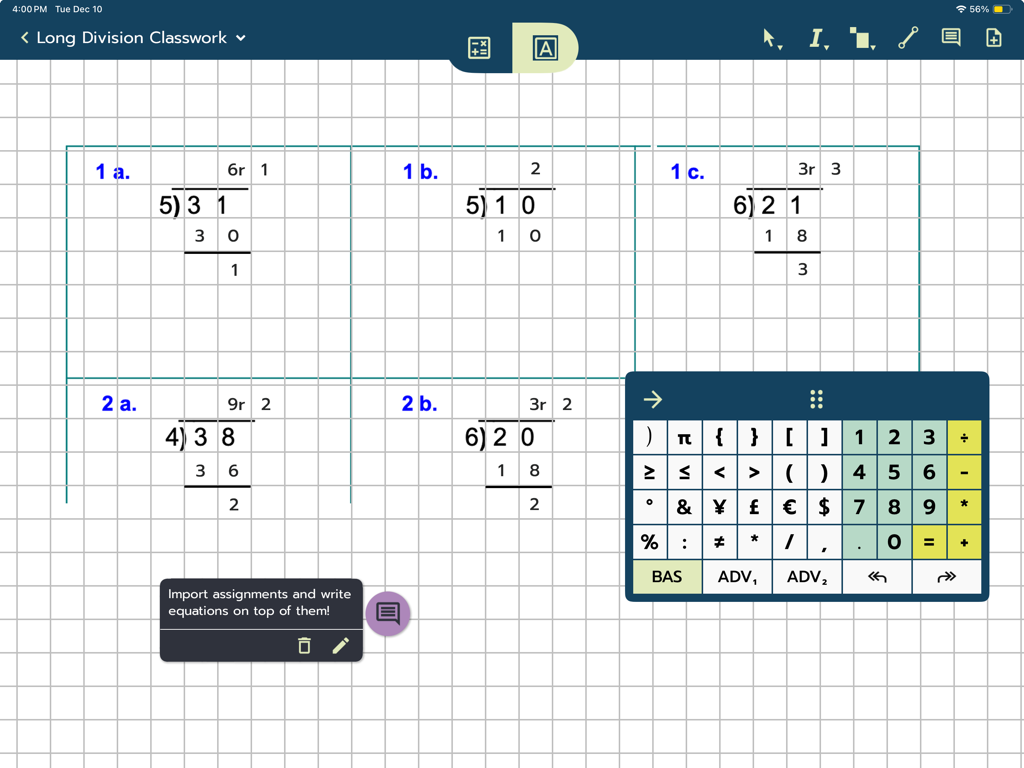
Task: Open the Long Division Classwork title dropdown
Action: pos(239,38)
